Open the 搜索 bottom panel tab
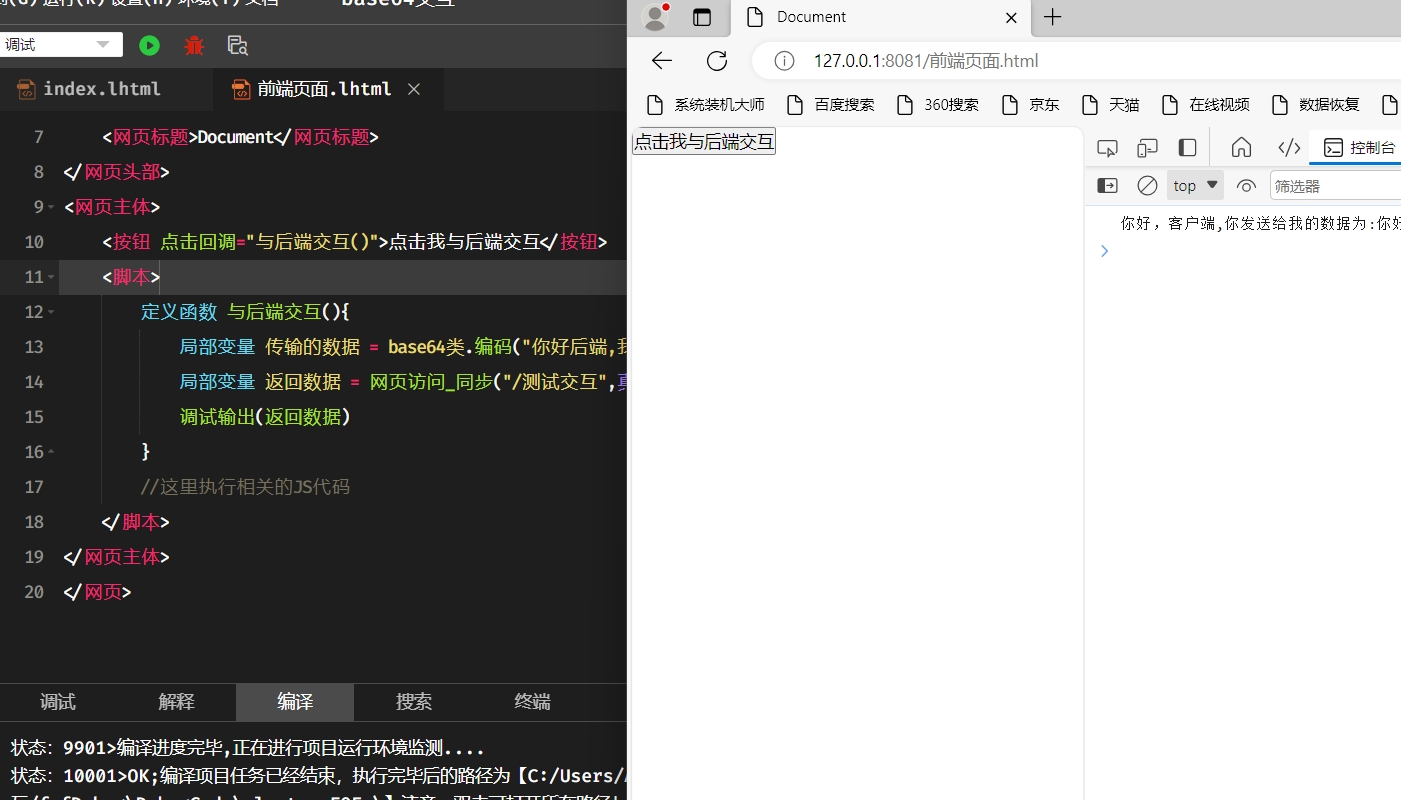 click(x=414, y=702)
